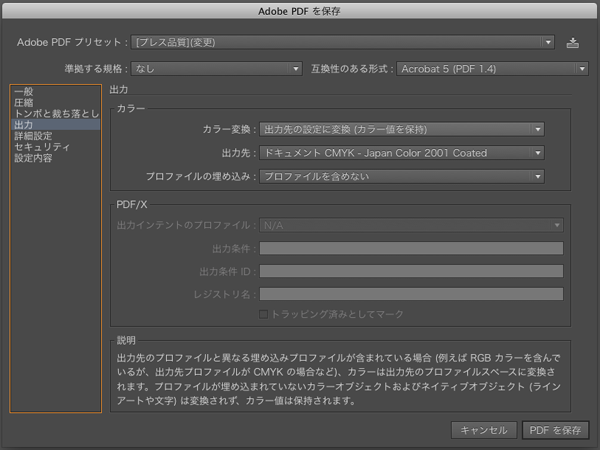Click the PDF/X group label

point(132,204)
